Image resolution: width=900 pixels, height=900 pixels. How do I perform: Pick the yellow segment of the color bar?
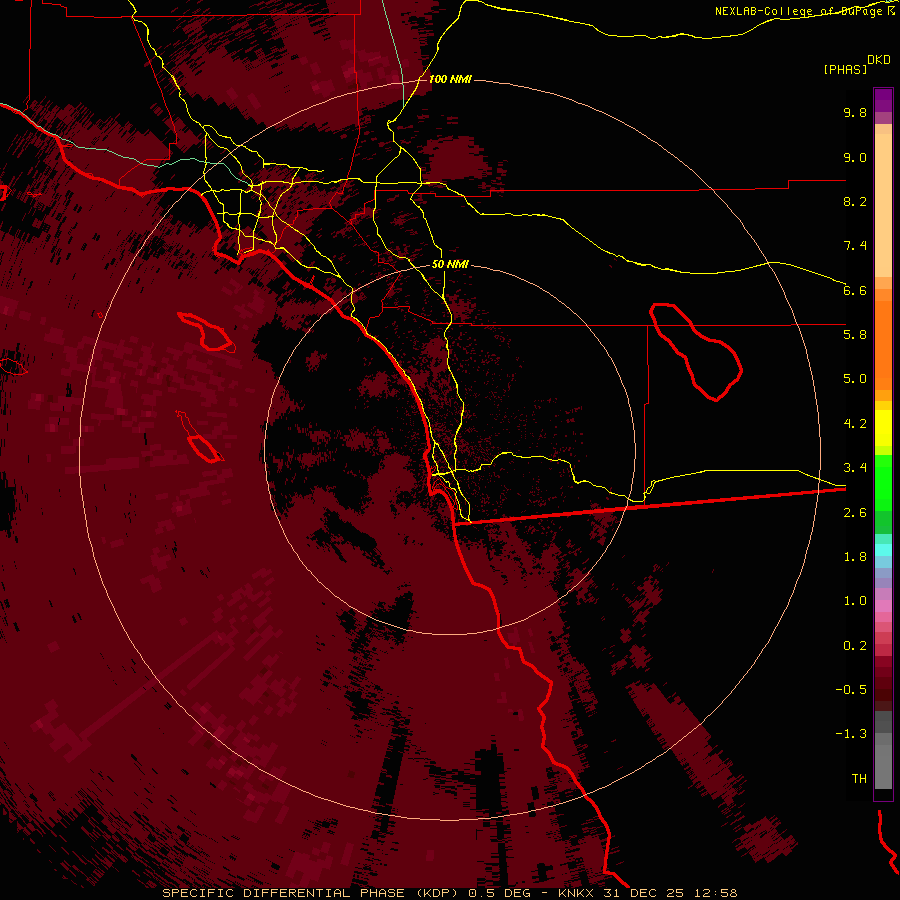coord(883,428)
